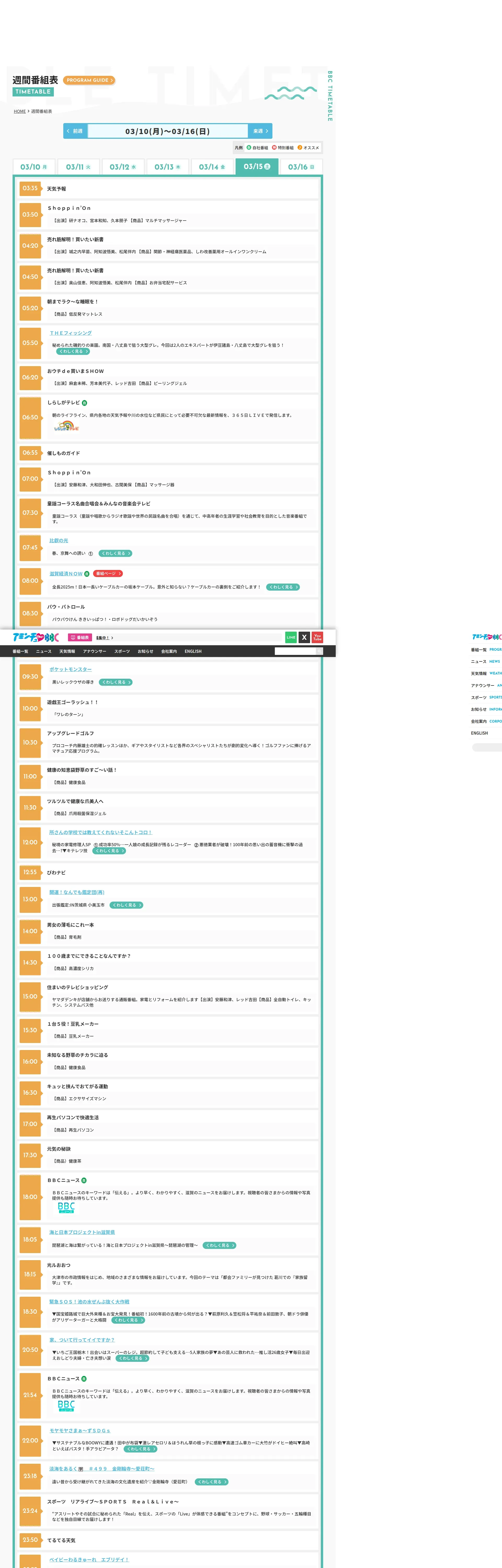Click くわしく見る for ポケットモンスター
This screenshot has height=1568, width=502.
(116, 682)
